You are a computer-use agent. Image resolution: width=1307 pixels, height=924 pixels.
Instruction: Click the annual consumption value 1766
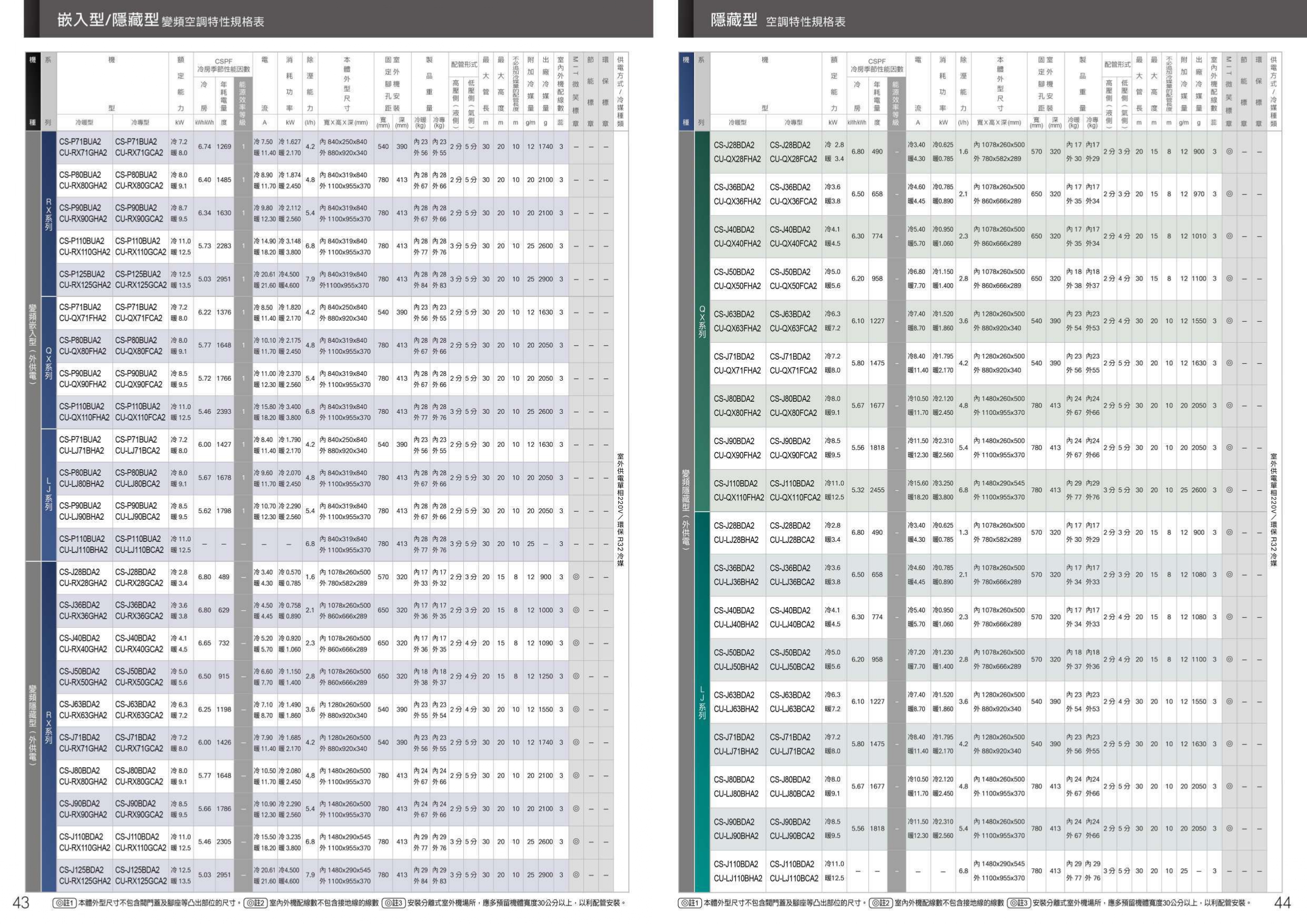pos(224,378)
